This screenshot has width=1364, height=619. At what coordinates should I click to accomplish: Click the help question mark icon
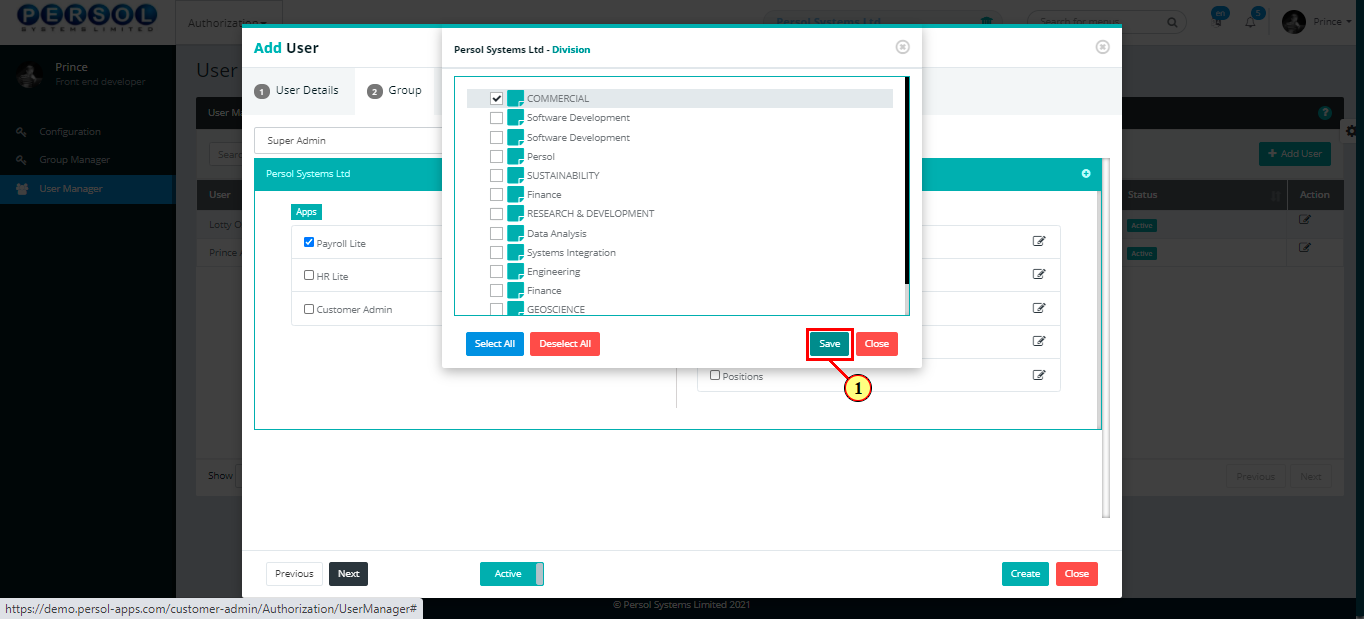[1325, 113]
